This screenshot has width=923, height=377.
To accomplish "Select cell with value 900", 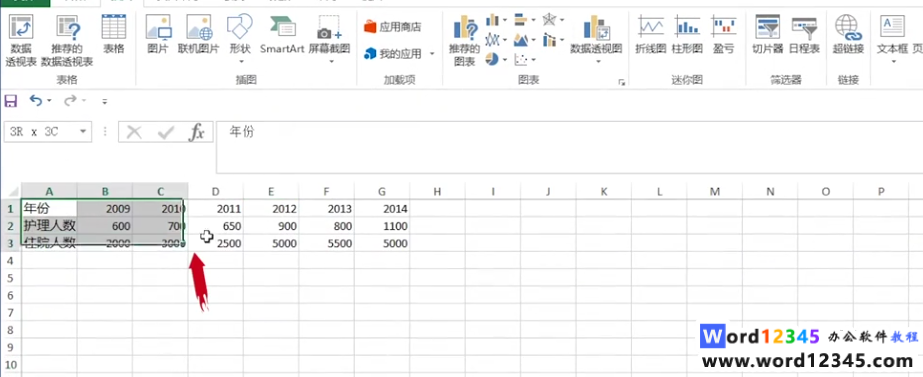I will click(271, 226).
